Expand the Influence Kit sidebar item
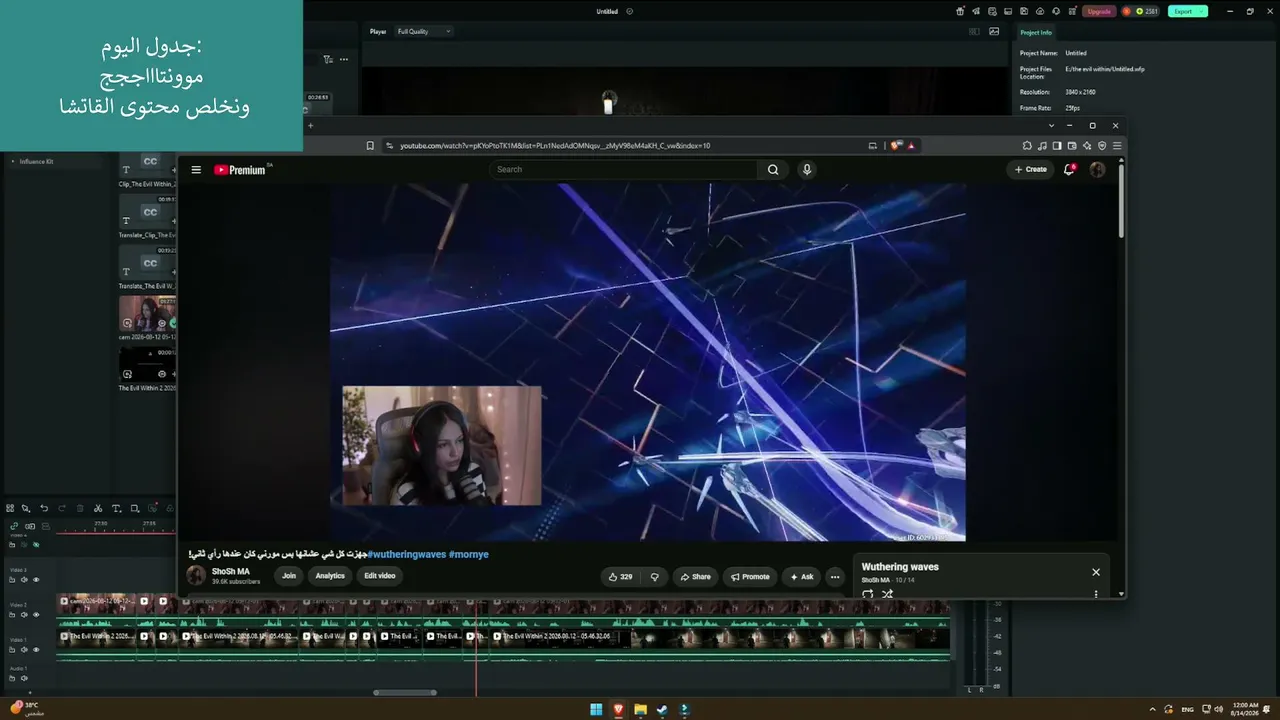Viewport: 1280px width, 720px height. 13,161
